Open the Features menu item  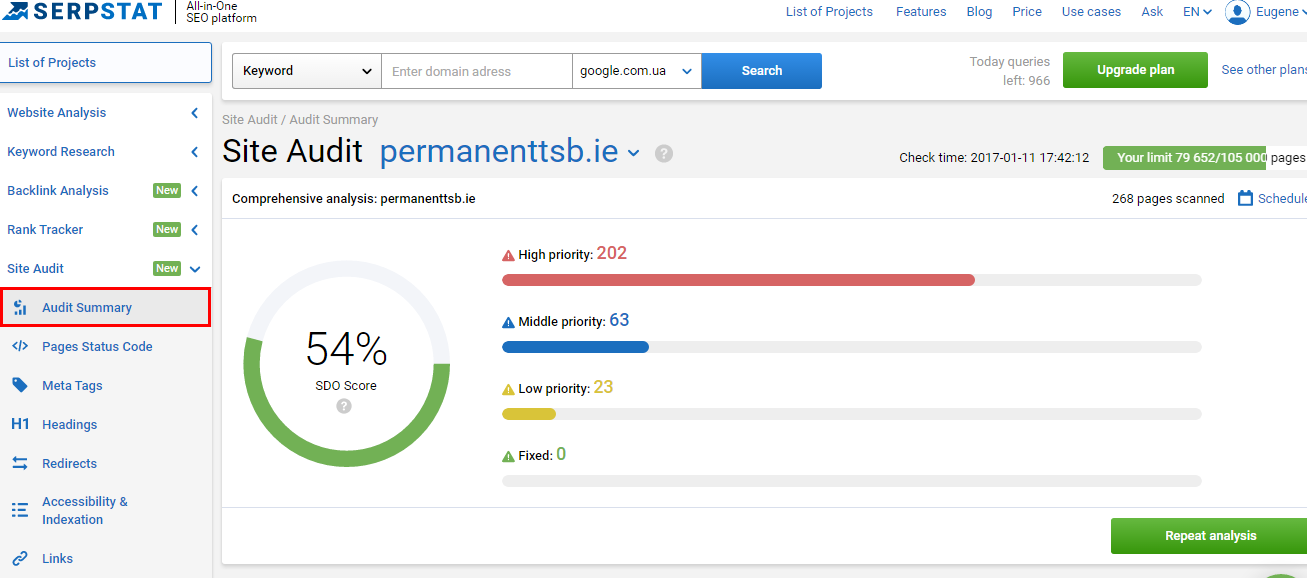pyautogui.click(x=921, y=12)
